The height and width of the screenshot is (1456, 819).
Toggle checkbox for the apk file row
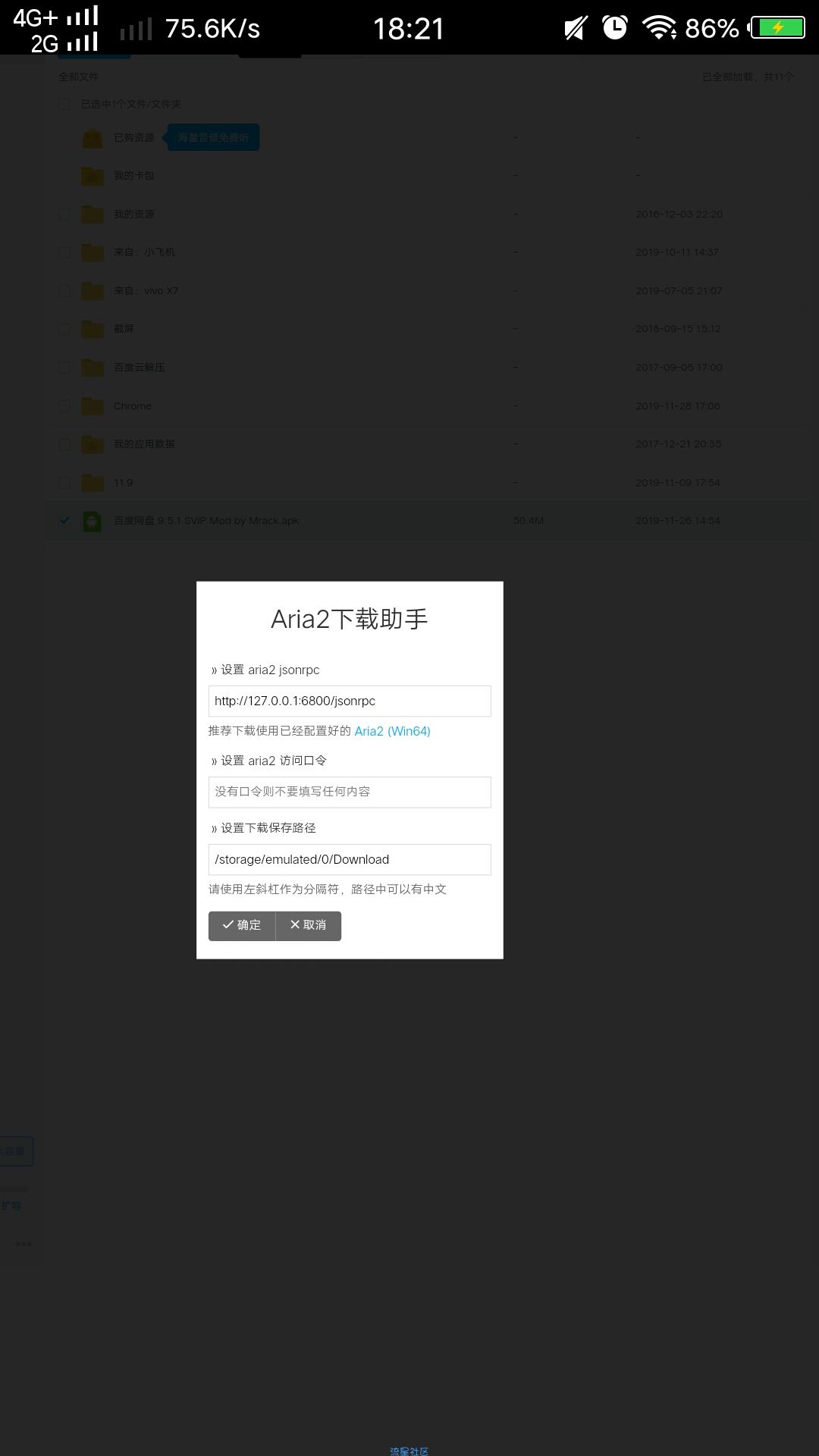click(x=64, y=520)
